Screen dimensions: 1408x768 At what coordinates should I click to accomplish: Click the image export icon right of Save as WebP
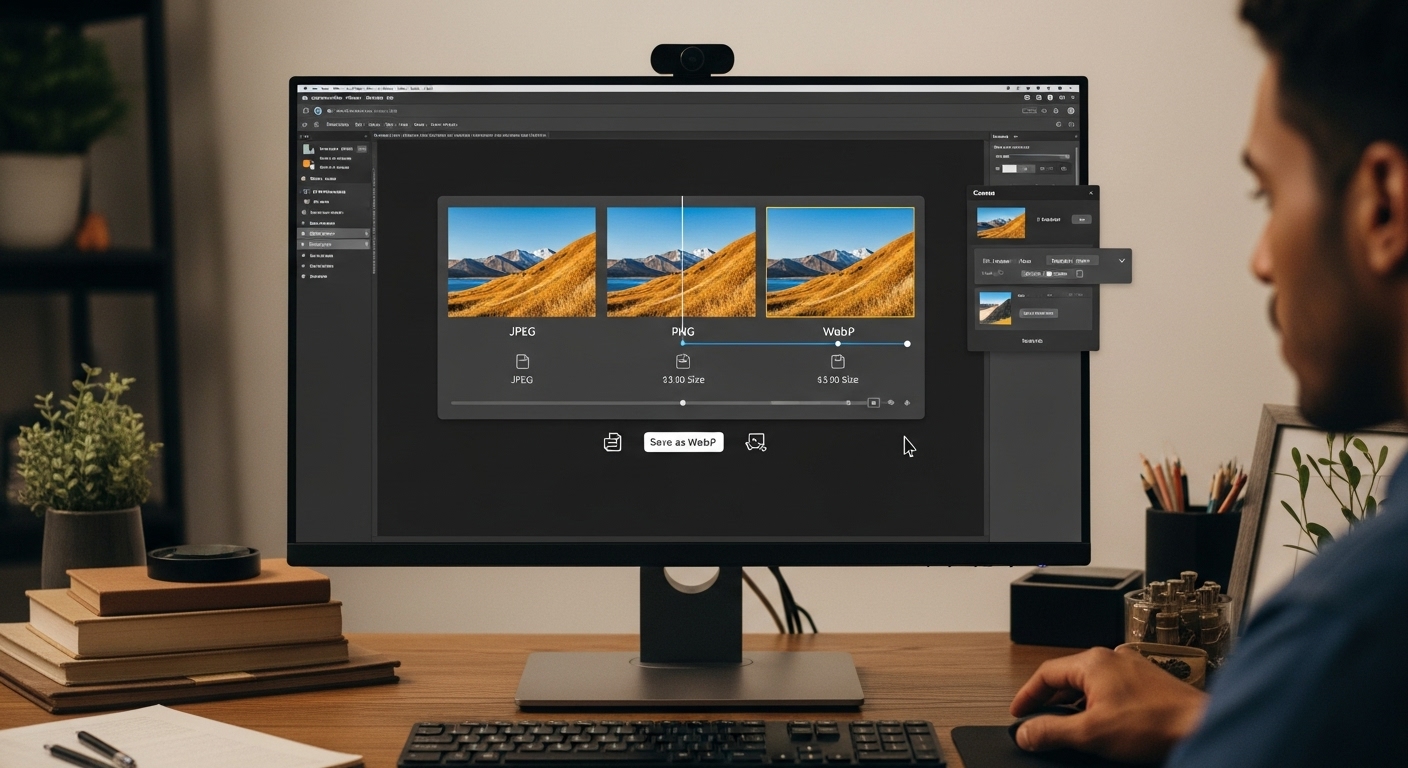756,442
